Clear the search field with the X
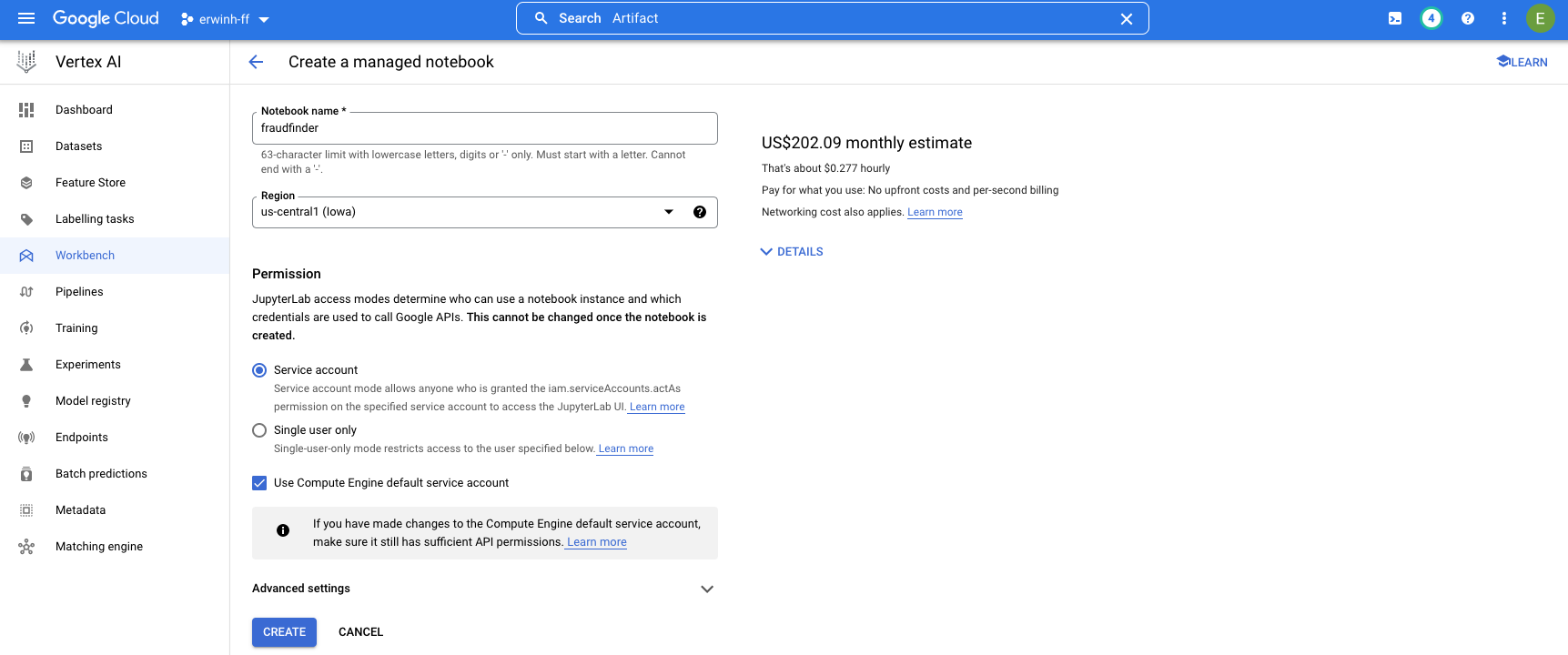Screen dimensions: 1568x655 click(1126, 18)
